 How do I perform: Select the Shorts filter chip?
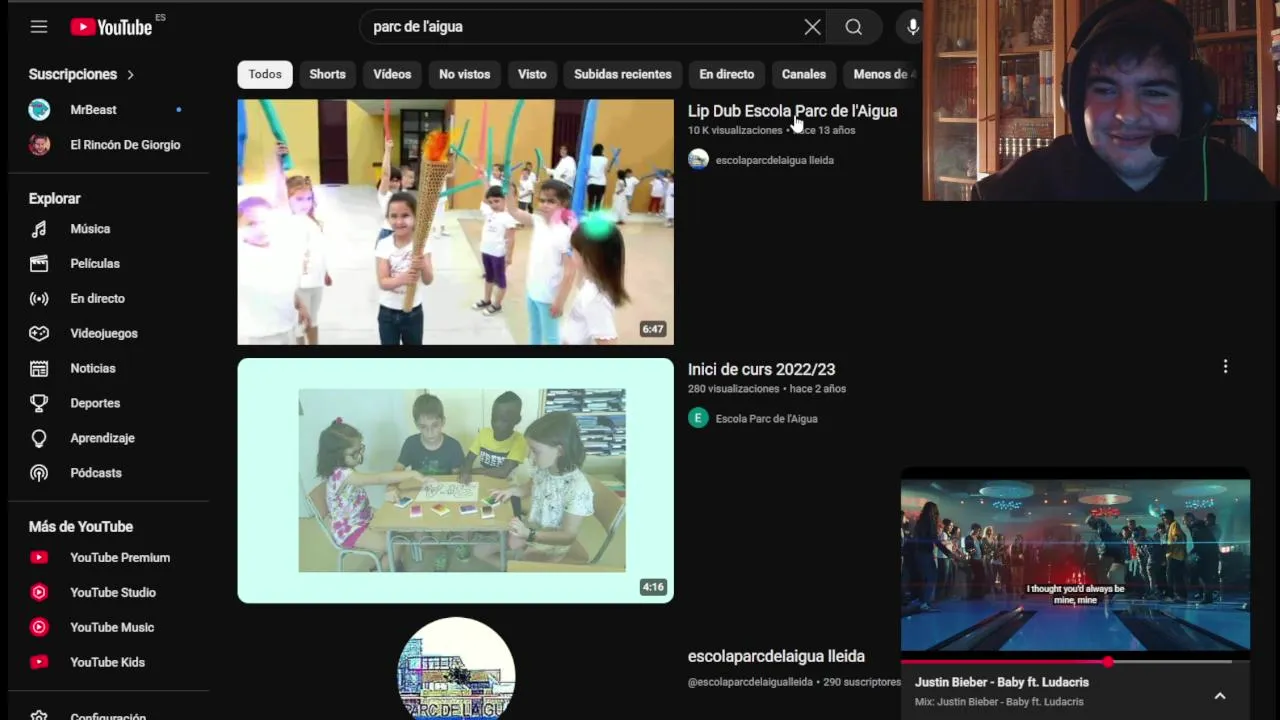[x=327, y=74]
